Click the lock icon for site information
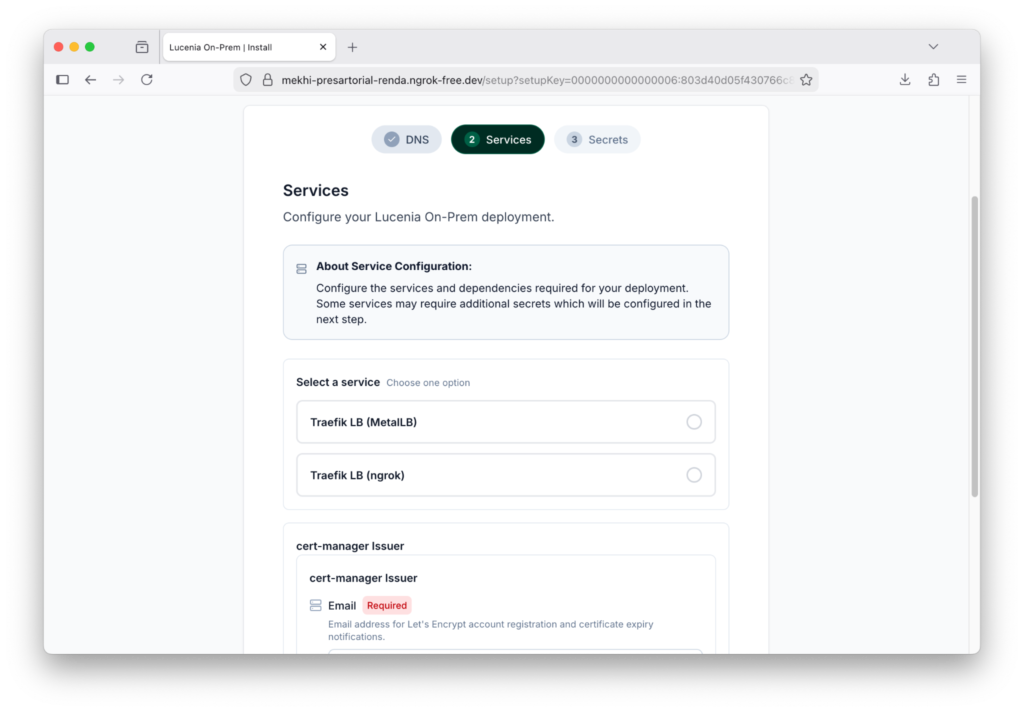 [267, 80]
